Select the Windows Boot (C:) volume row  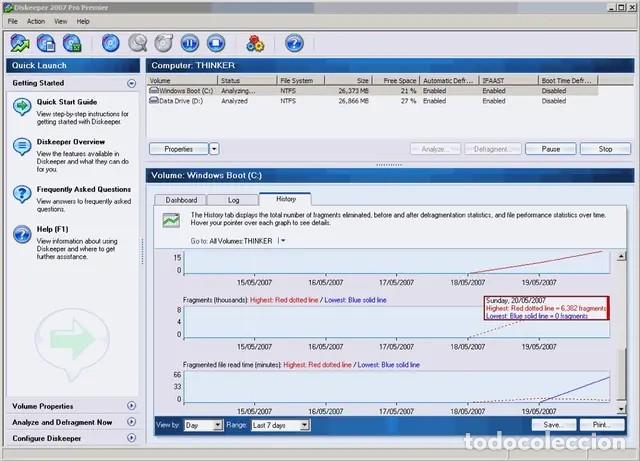coord(372,91)
